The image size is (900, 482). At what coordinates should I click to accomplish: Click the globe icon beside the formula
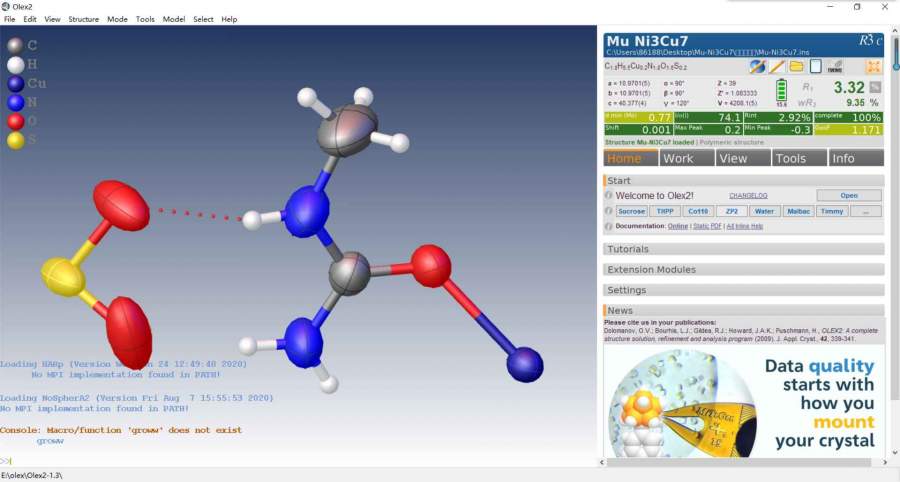[x=757, y=66]
